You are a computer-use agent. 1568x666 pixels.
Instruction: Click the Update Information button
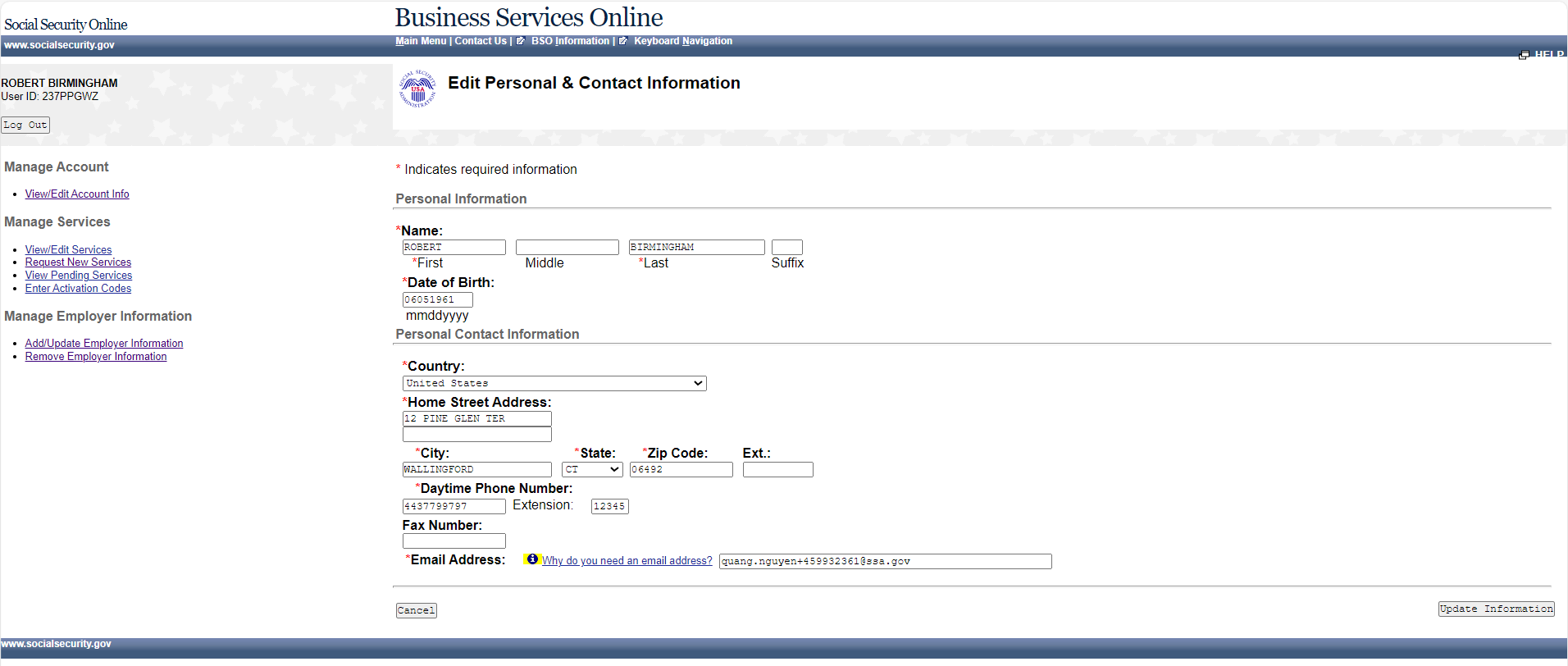pos(1496,609)
